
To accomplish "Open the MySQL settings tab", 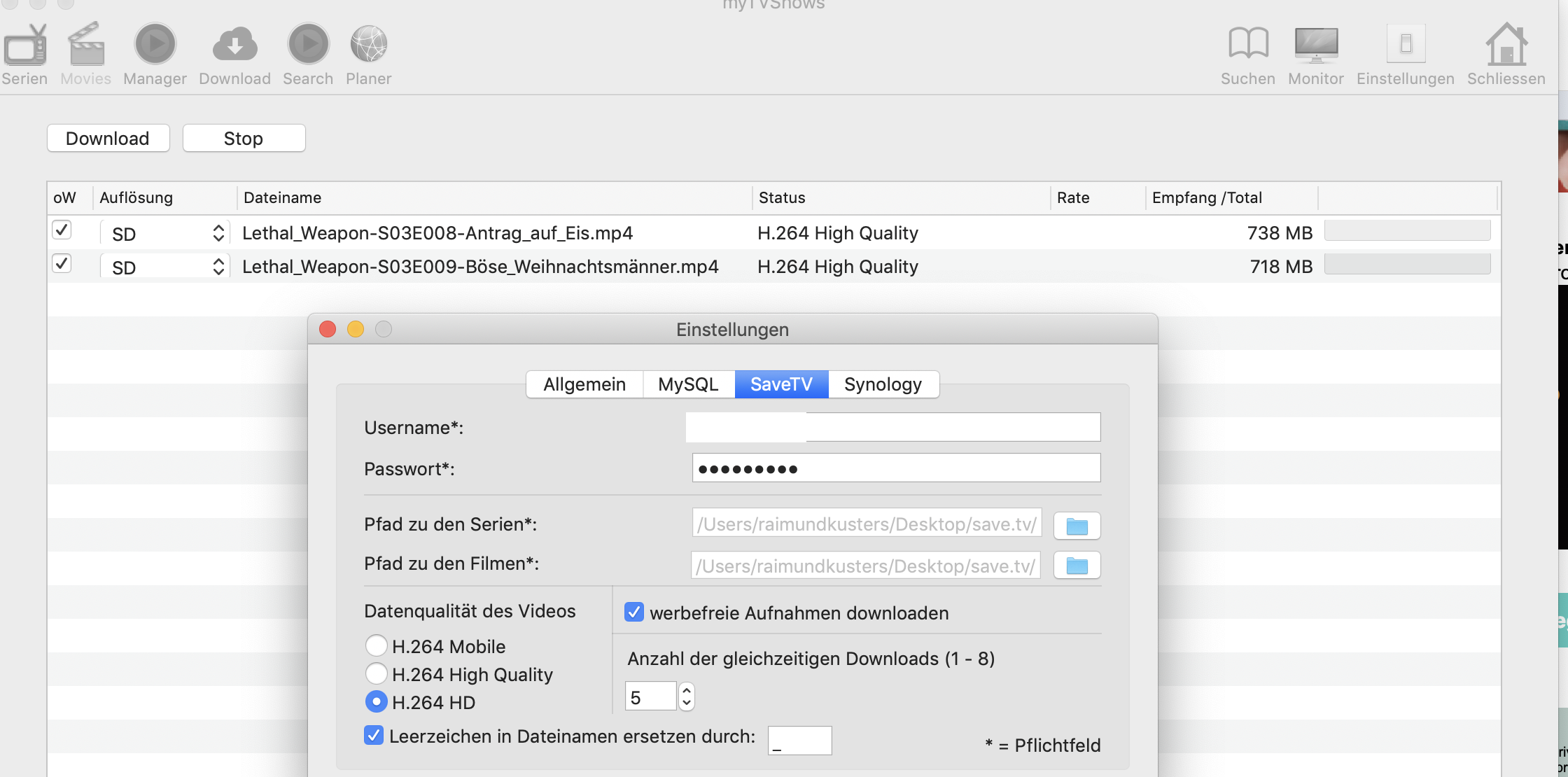I will 688,384.
